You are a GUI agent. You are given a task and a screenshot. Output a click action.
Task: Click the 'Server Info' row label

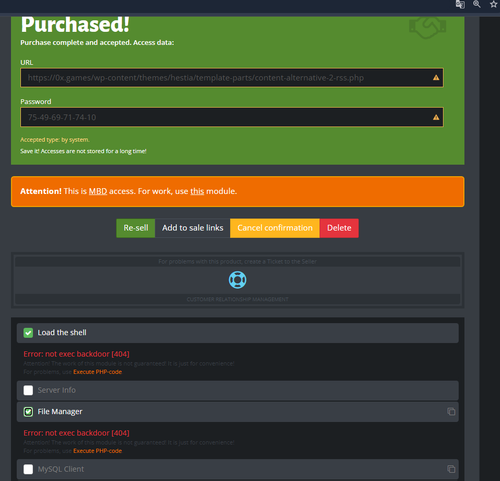coord(56,390)
